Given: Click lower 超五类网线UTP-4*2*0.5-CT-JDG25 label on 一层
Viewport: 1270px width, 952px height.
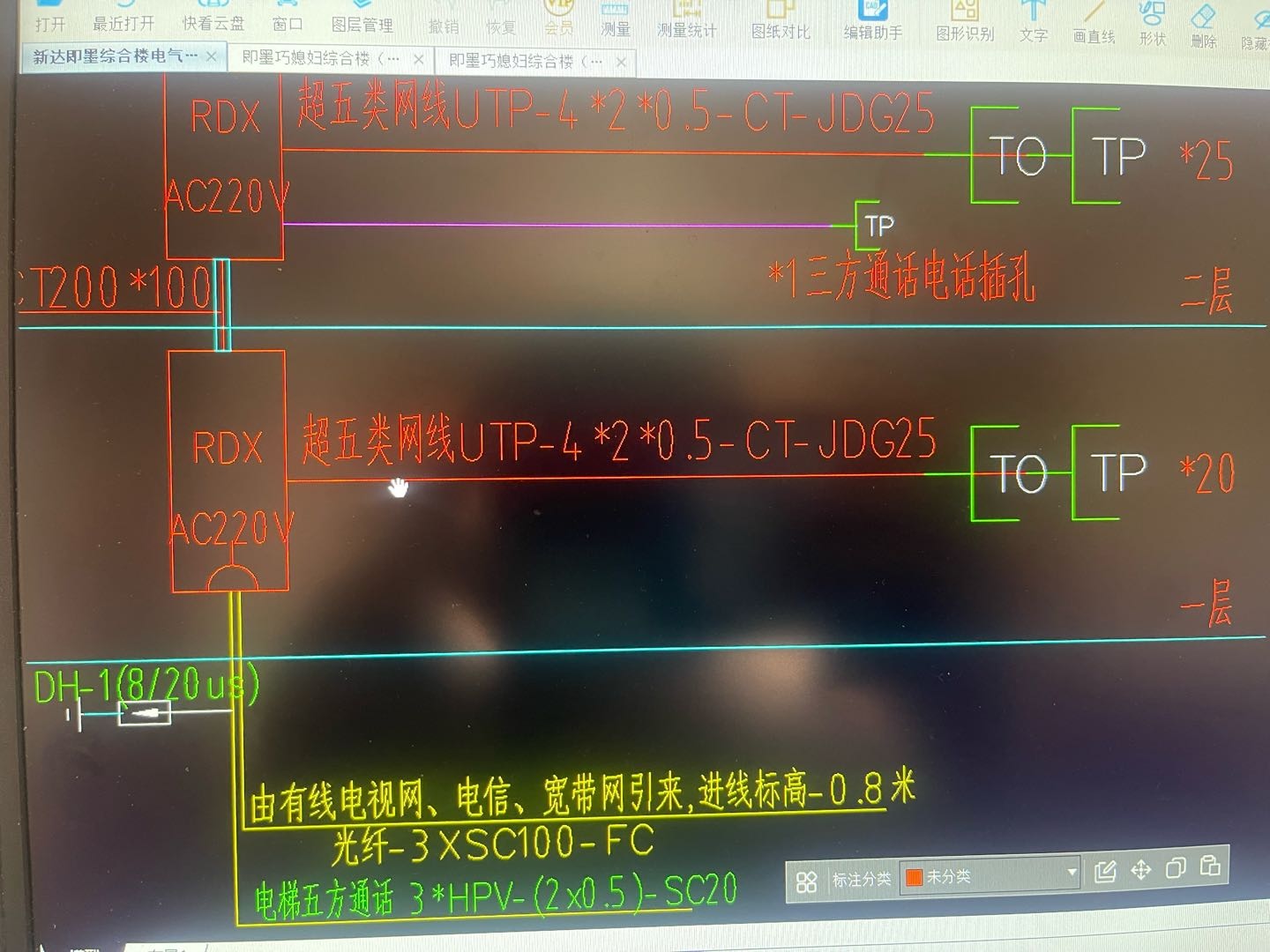Looking at the screenshot, I should (x=619, y=440).
